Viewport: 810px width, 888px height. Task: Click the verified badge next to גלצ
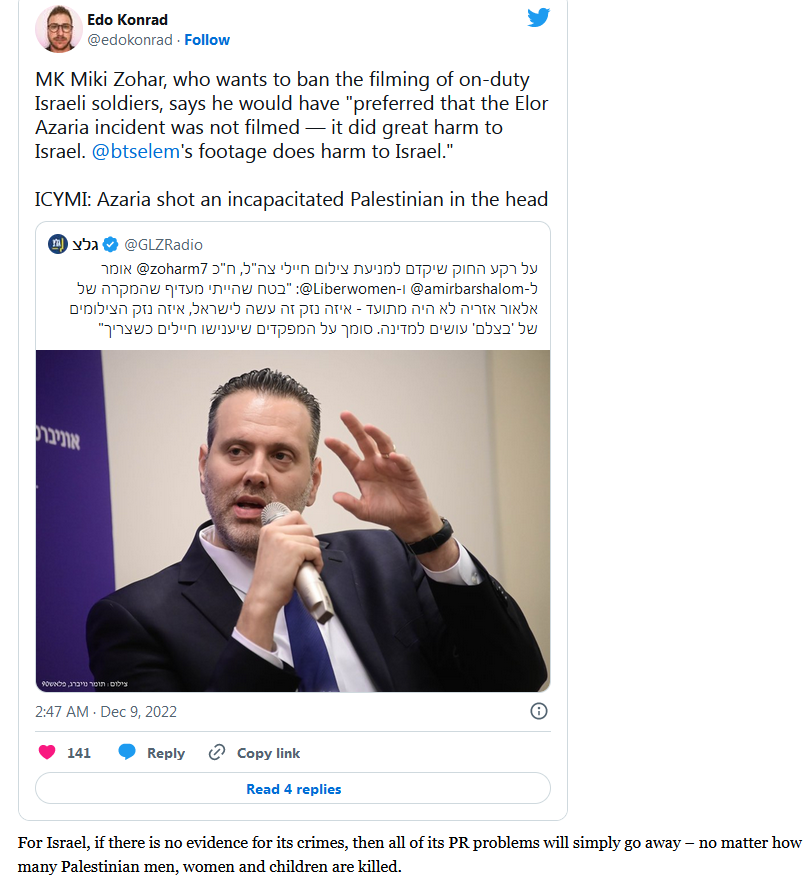[110, 245]
